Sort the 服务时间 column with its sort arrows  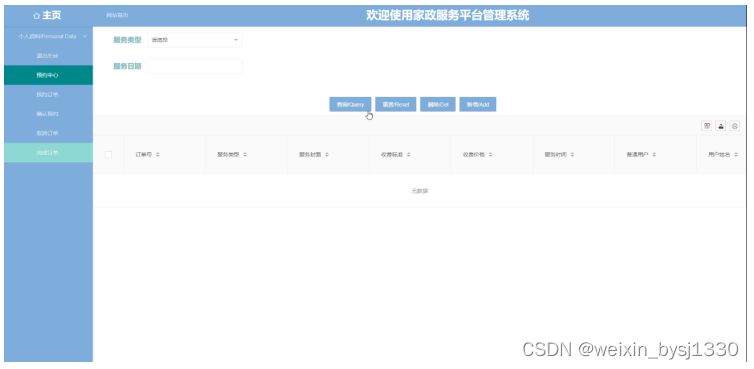(572, 155)
